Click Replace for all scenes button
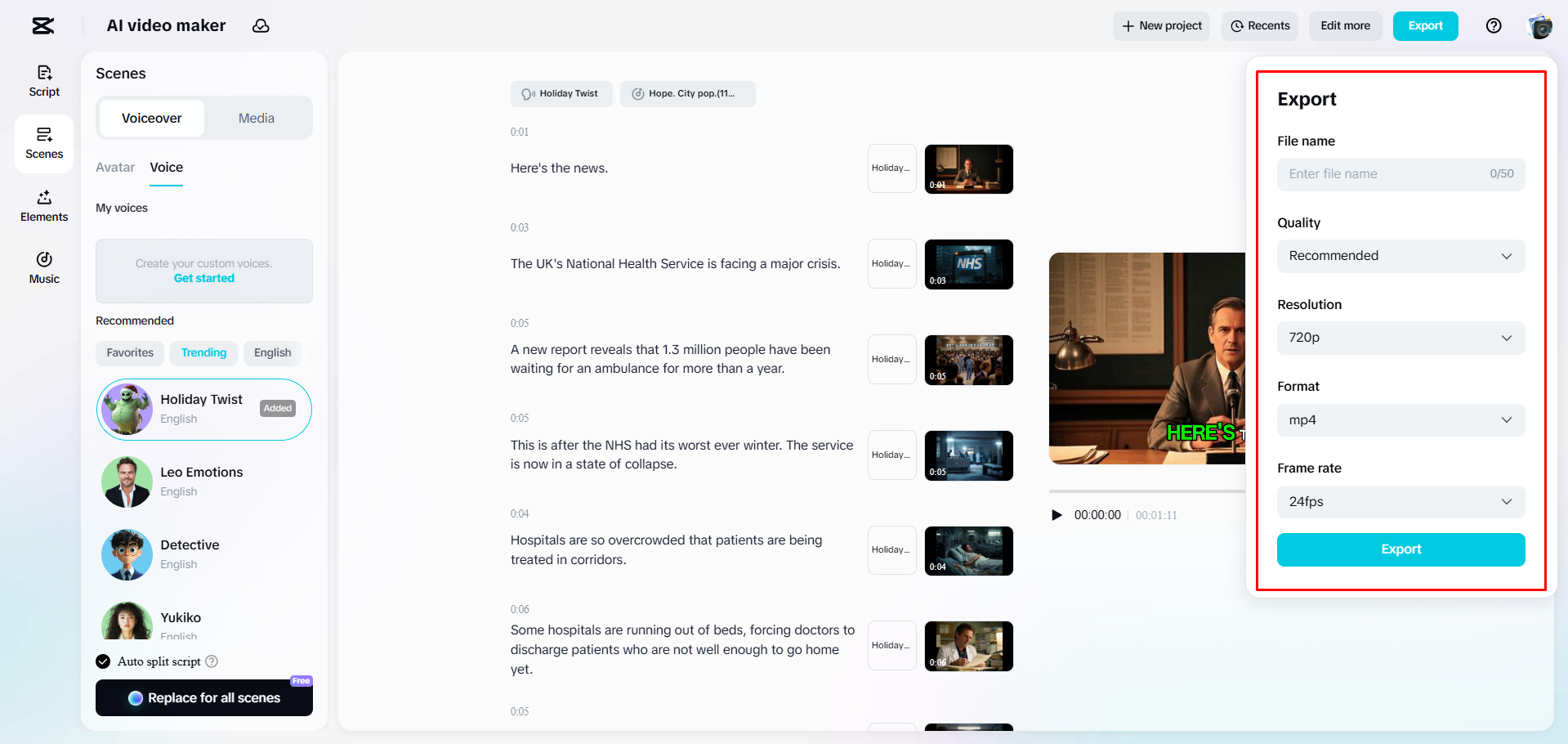 204,698
